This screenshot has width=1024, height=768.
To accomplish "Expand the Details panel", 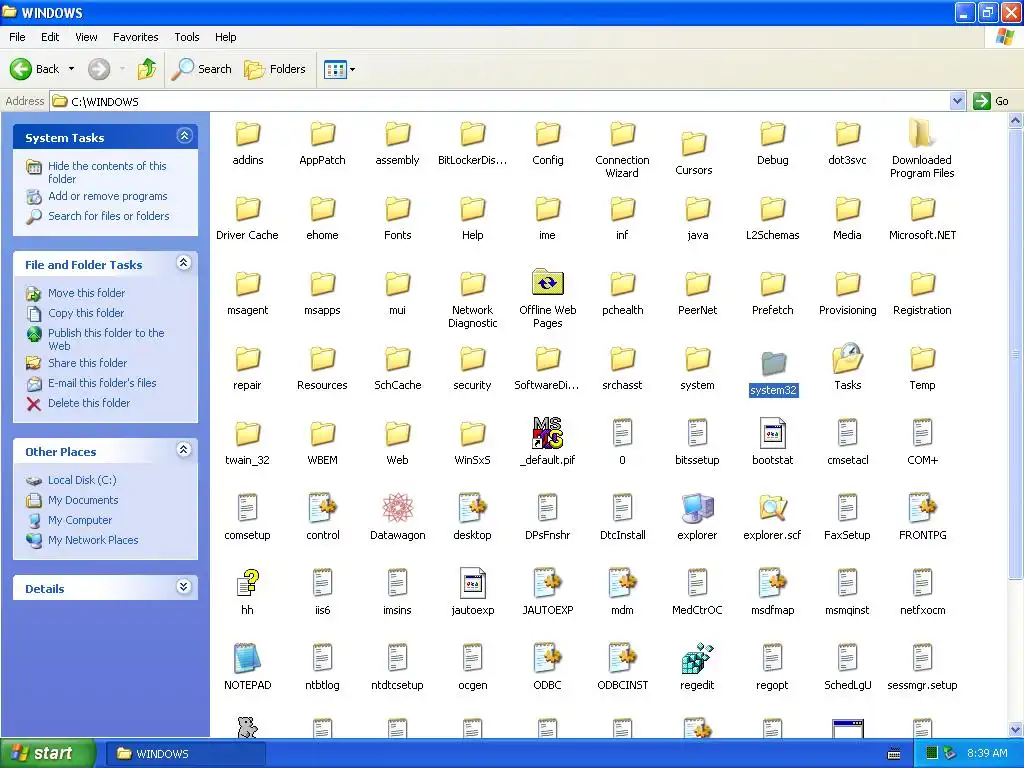I will [x=184, y=586].
